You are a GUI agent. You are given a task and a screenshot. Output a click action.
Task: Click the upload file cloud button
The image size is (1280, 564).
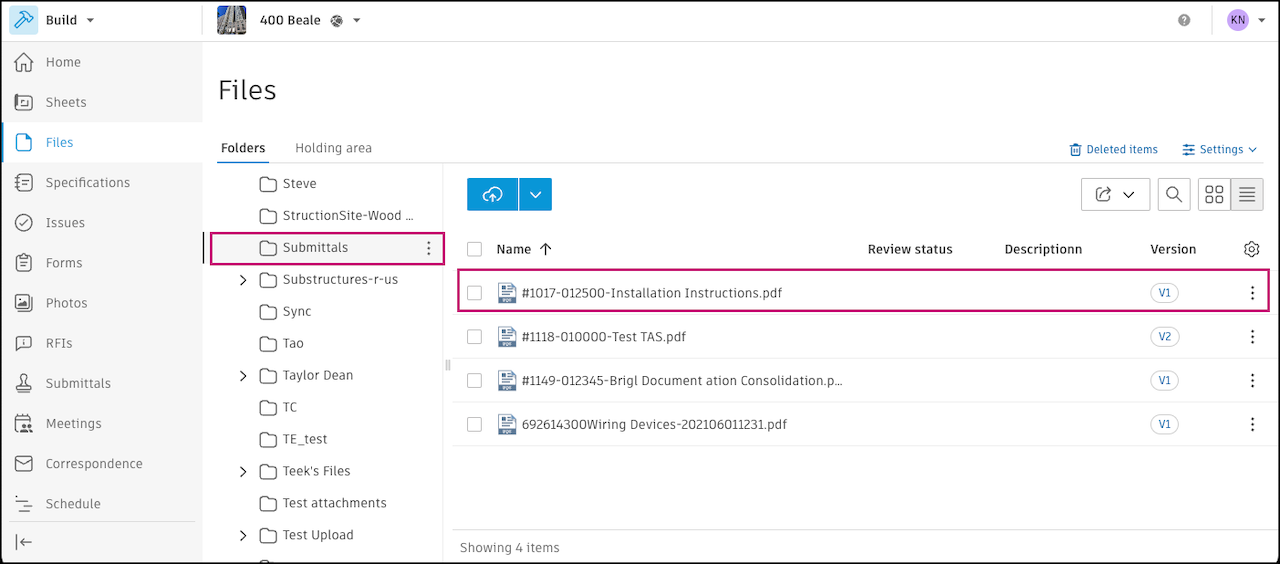[x=492, y=195]
